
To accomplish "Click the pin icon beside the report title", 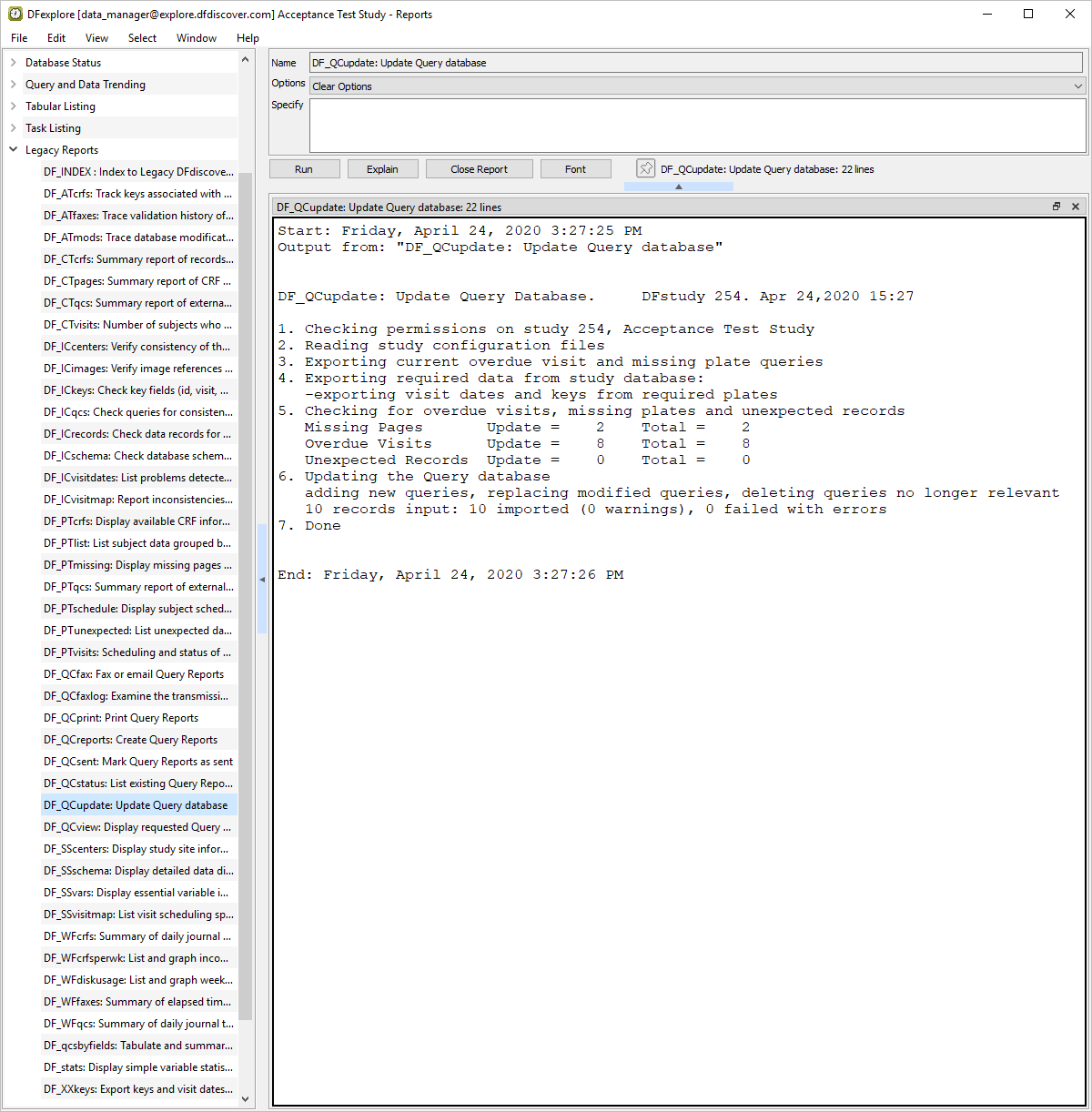I will [x=645, y=168].
